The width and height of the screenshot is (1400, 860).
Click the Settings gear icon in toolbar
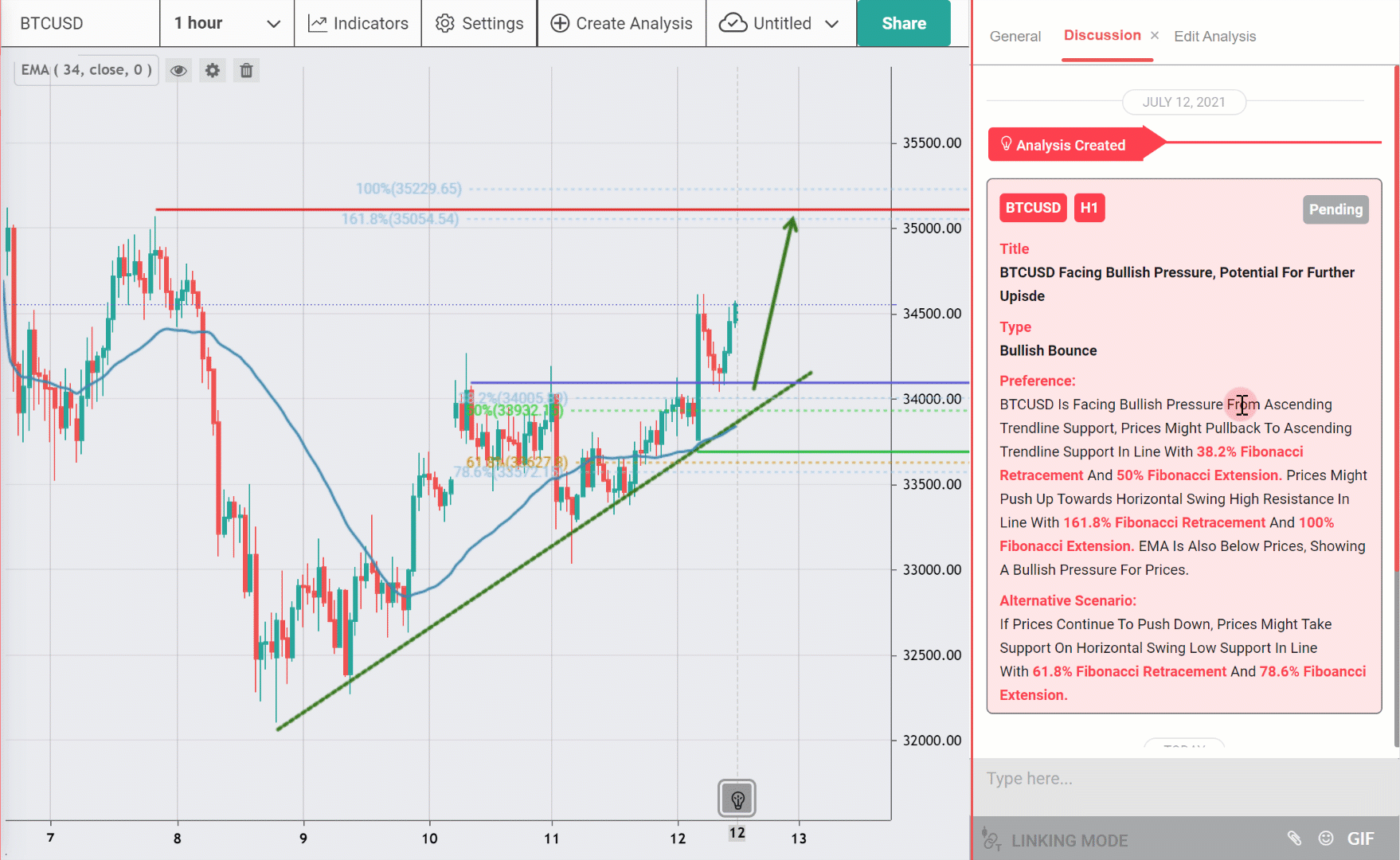pos(445,24)
